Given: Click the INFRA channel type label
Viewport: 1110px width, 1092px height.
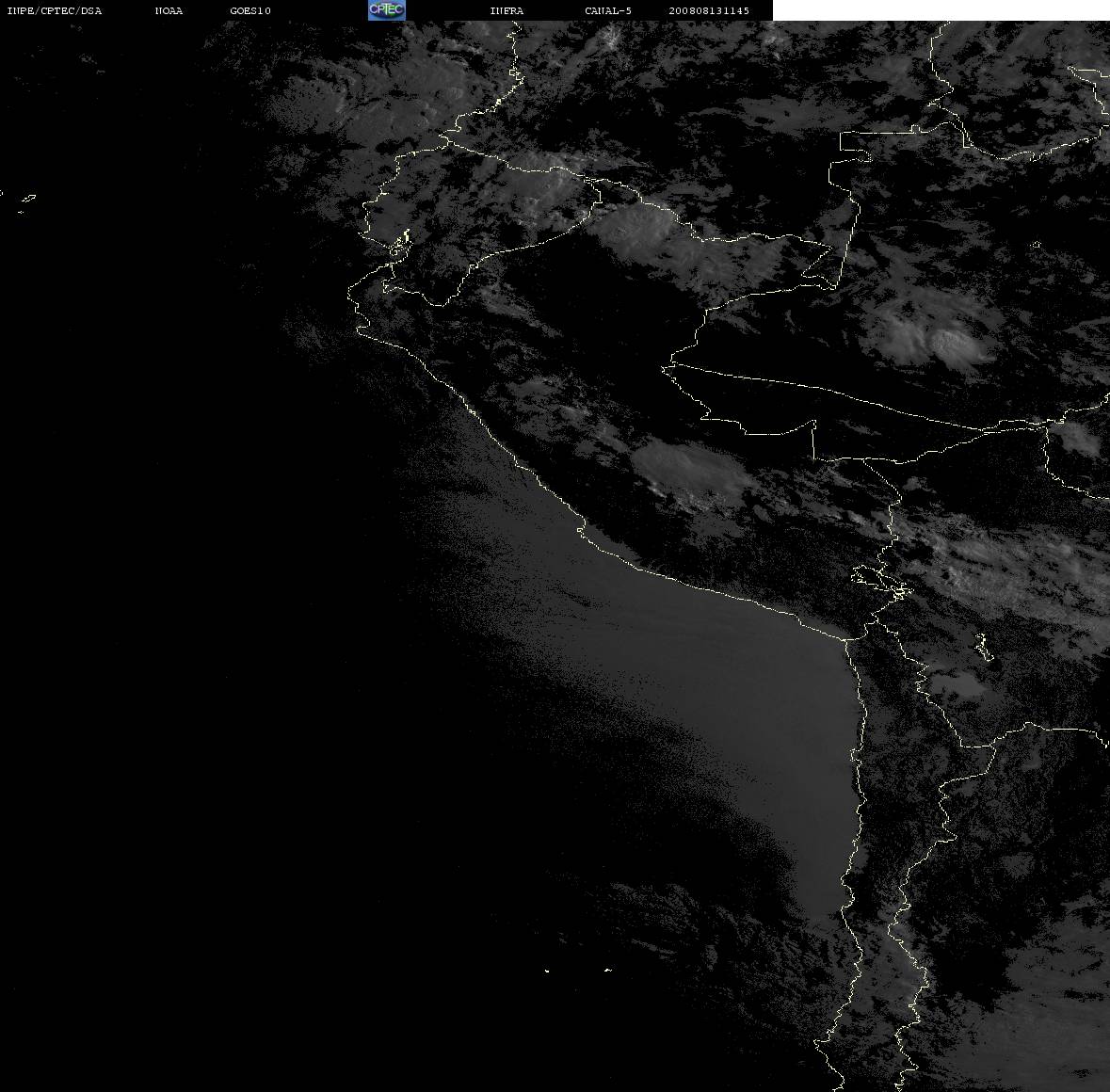Looking at the screenshot, I should [x=507, y=10].
